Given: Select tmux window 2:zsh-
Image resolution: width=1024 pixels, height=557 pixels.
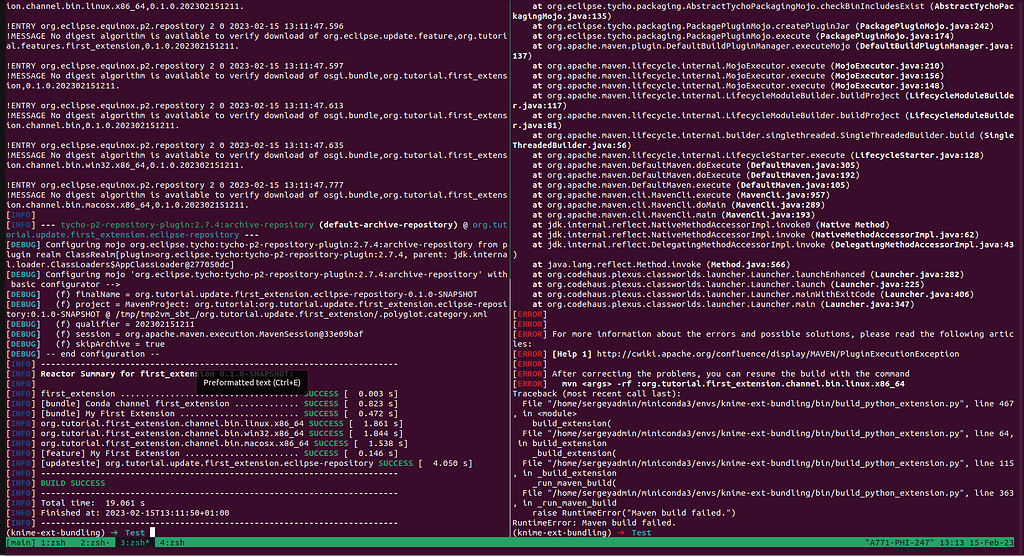Looking at the screenshot, I should coord(95,542).
